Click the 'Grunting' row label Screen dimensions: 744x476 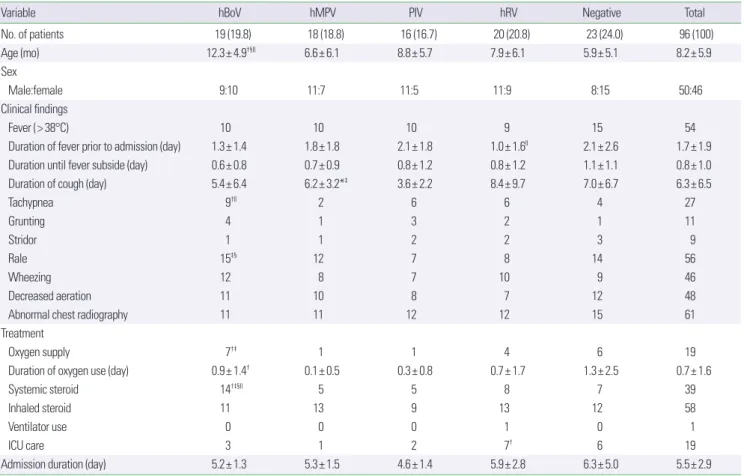point(26,221)
